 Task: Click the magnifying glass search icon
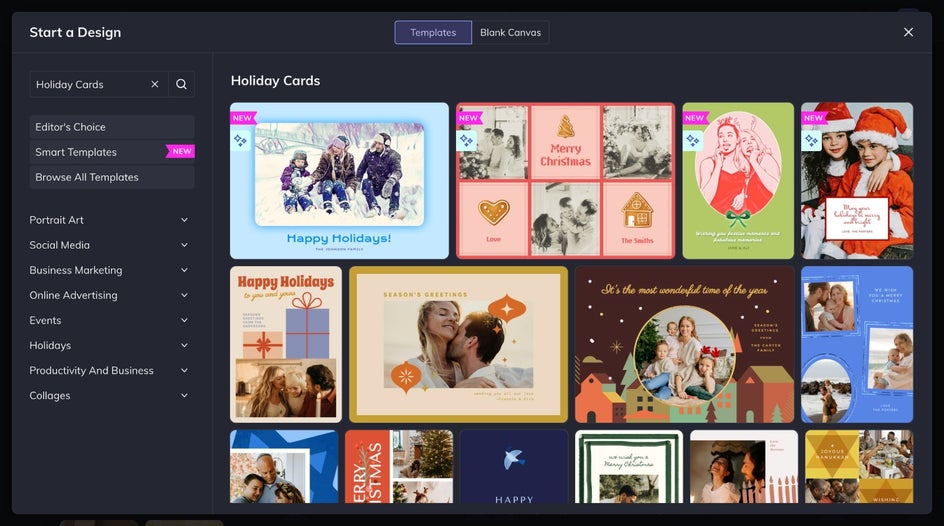click(181, 84)
